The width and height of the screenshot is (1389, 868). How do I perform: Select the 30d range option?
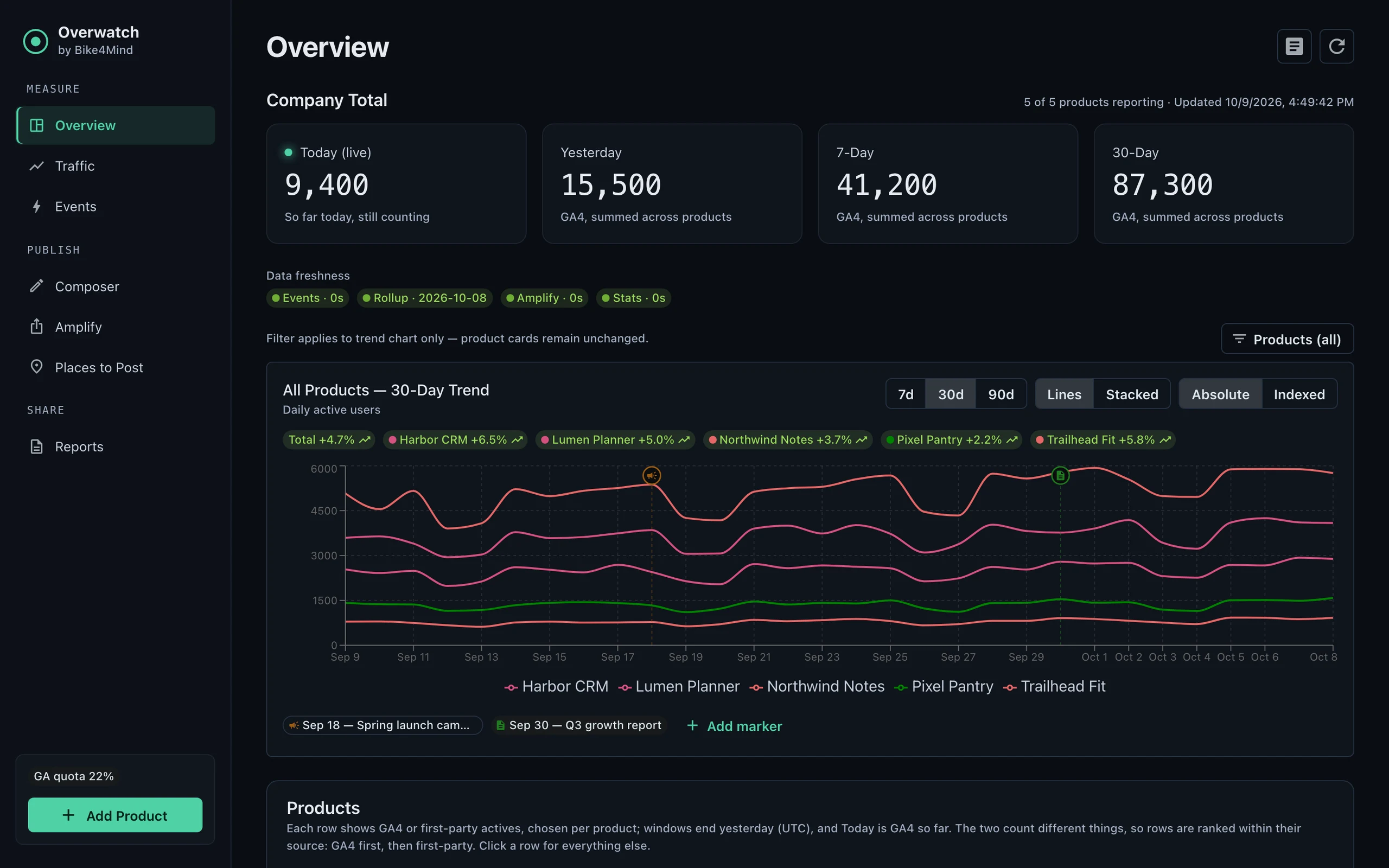(x=951, y=394)
